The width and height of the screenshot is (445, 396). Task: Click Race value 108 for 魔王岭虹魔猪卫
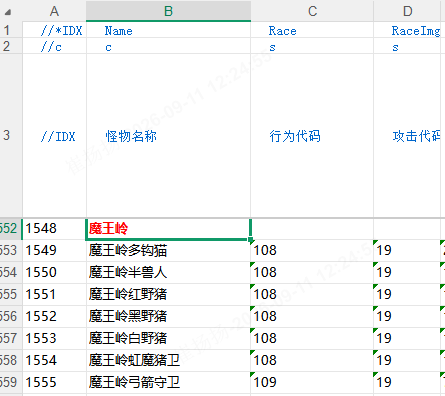(312, 360)
